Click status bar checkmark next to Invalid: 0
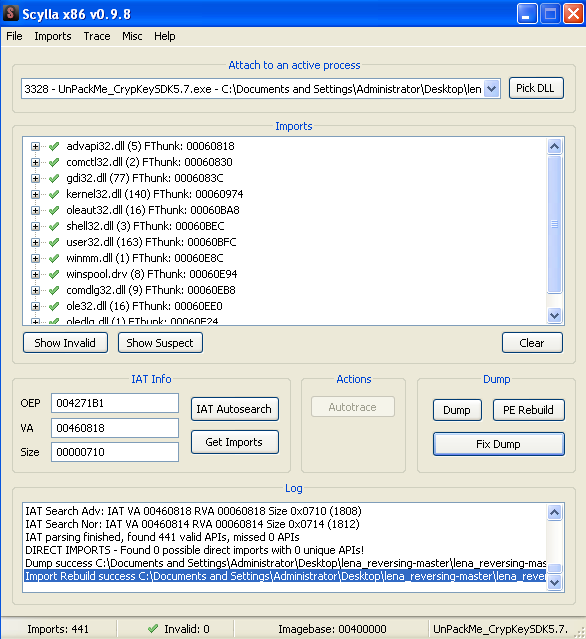 tap(153, 628)
